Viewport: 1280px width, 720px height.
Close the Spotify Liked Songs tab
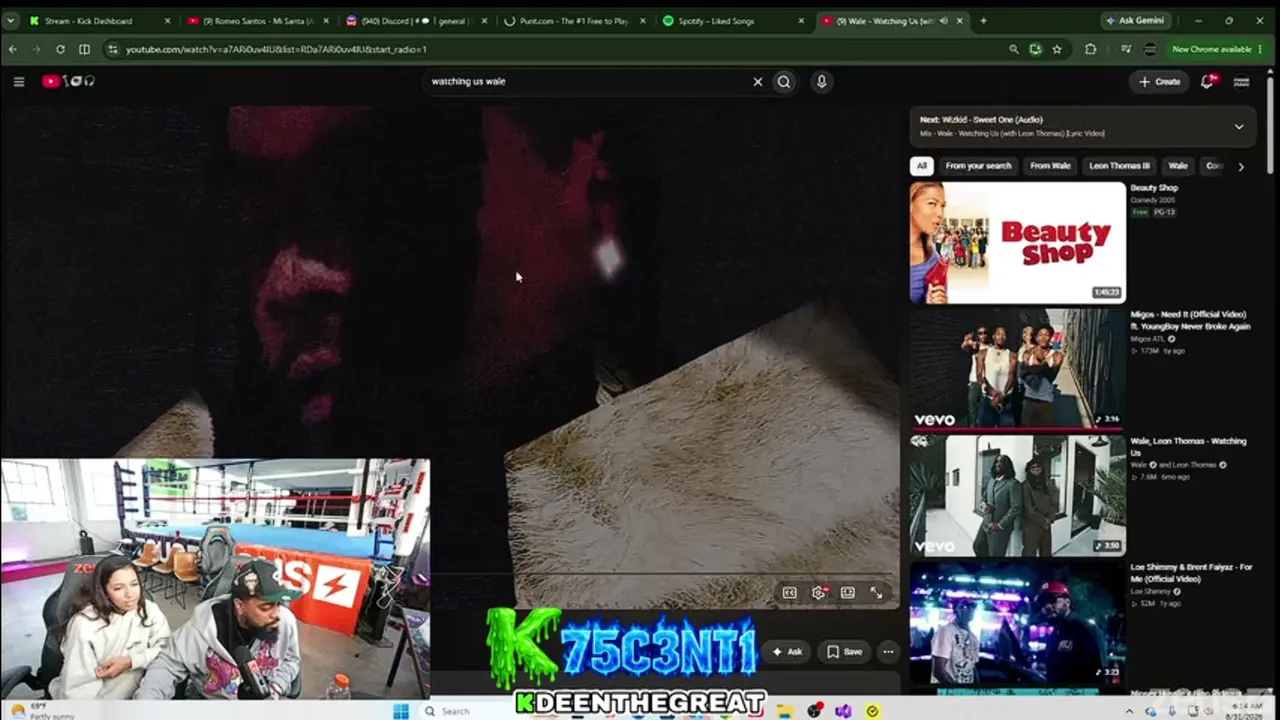(801, 20)
